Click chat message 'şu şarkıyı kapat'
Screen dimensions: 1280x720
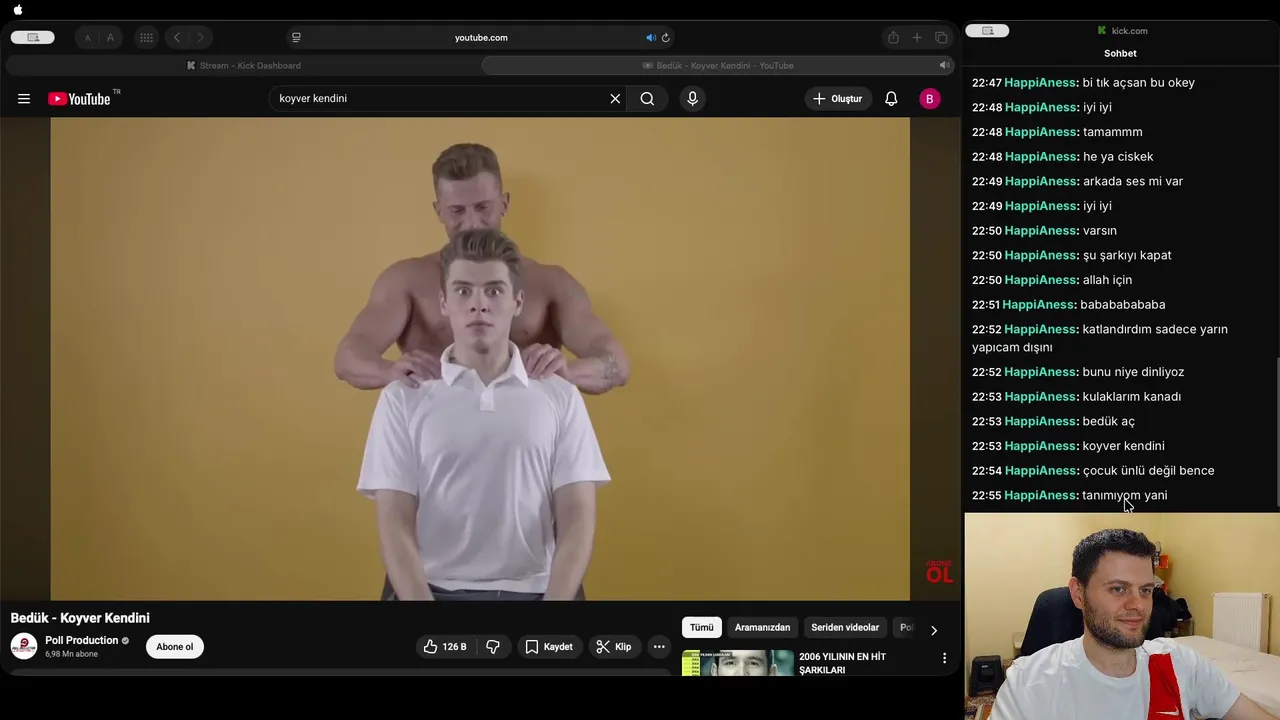point(1127,255)
